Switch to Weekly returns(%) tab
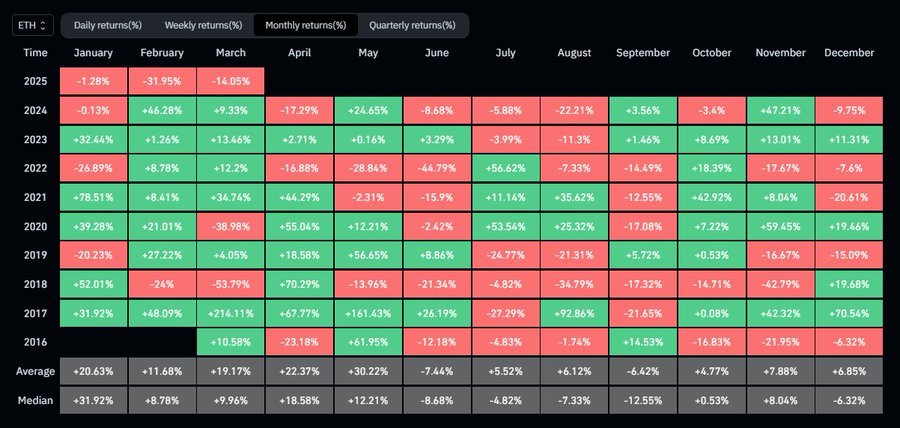This screenshot has width=900, height=428. coord(203,24)
